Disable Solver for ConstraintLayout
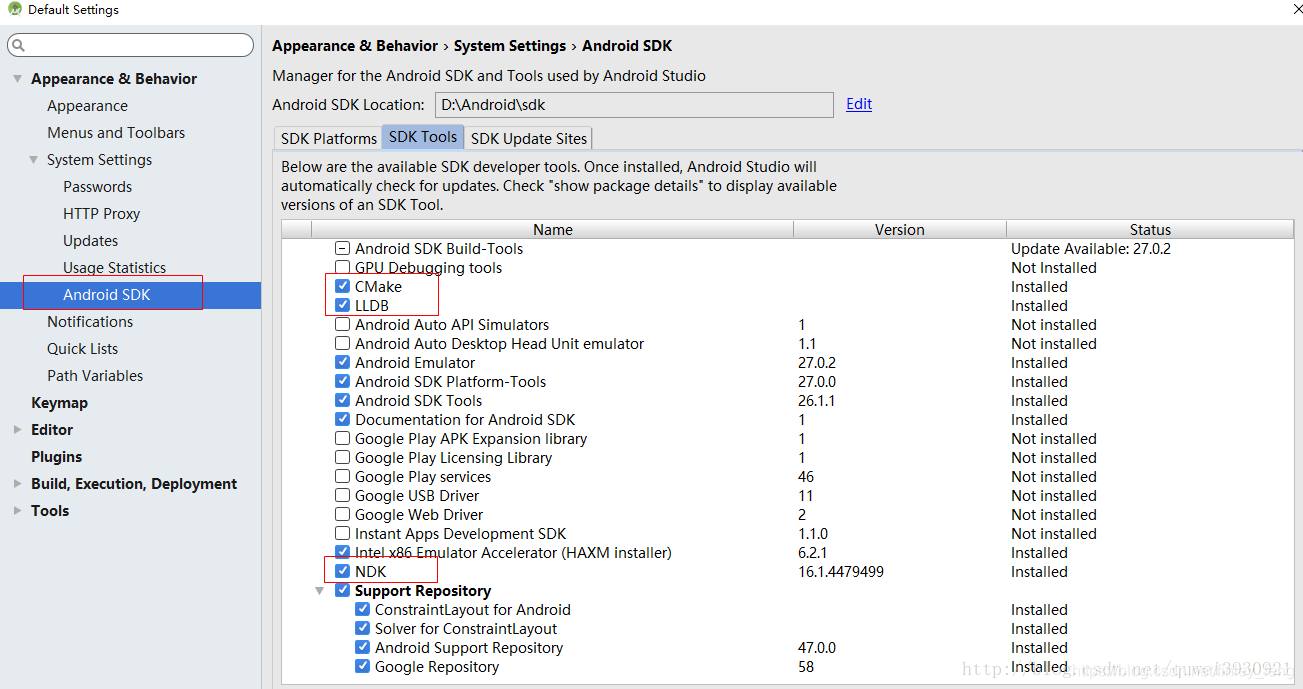This screenshot has width=1303, height=689. [x=362, y=628]
